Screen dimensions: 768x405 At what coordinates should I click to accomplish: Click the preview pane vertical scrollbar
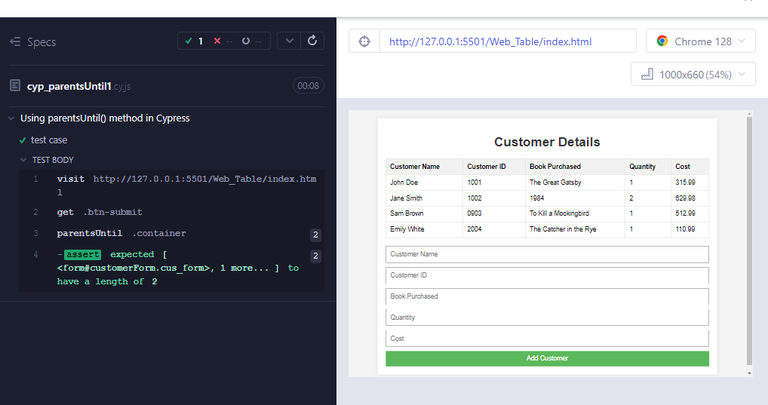(750, 240)
